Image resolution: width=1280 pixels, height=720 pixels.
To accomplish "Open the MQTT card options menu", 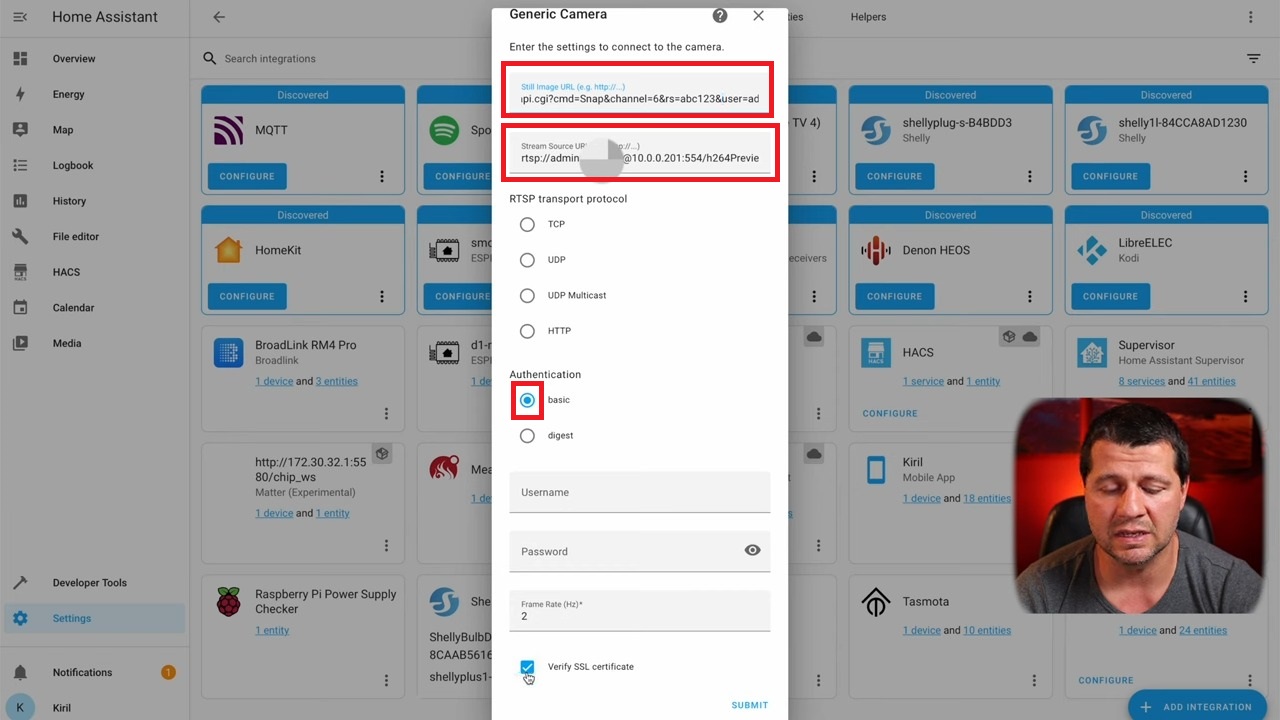I will [382, 176].
